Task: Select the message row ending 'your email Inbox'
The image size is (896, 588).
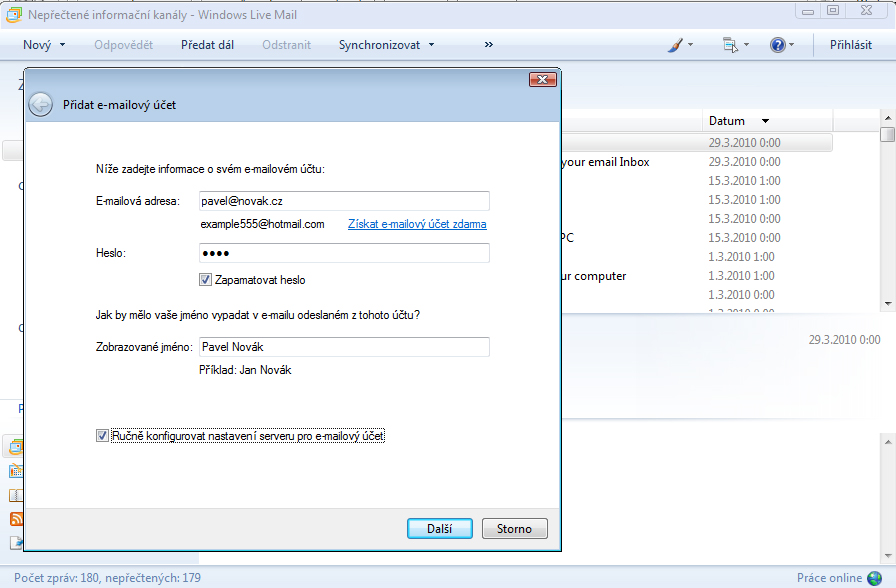Action: (696, 162)
